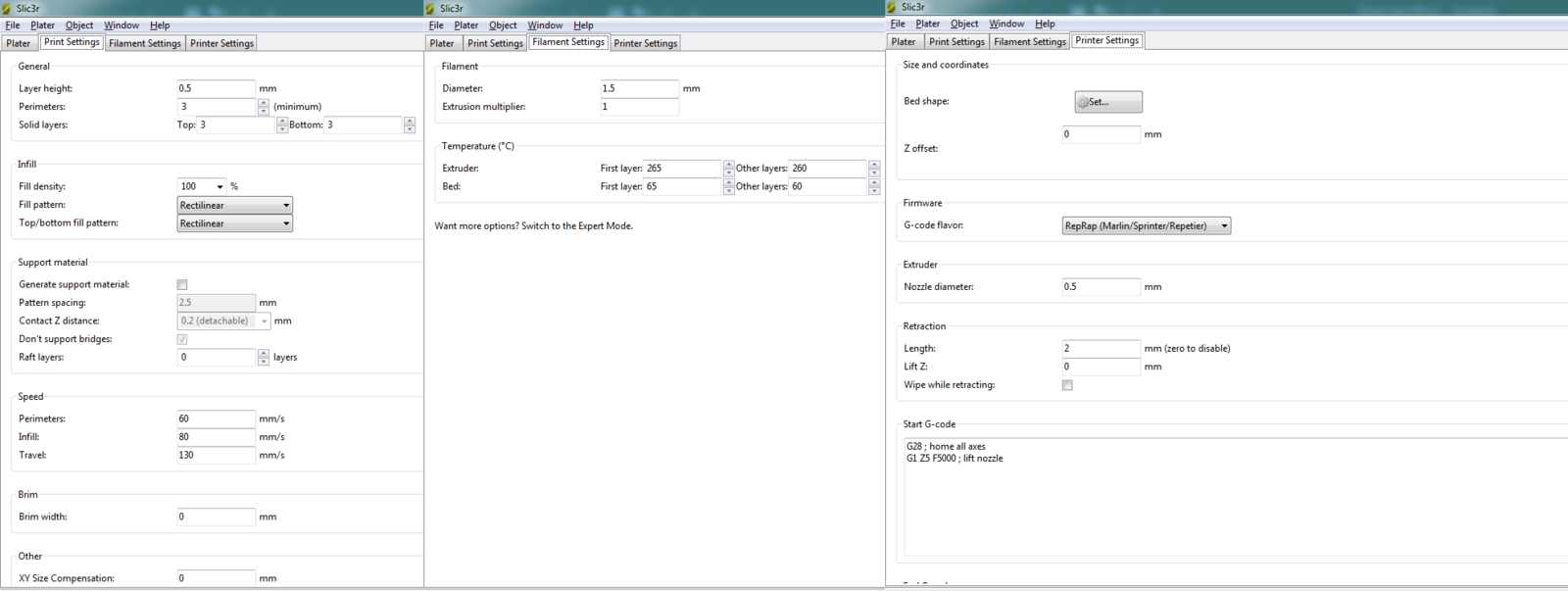
Task: Click the gear icon on the bed shape Set button
Action: [x=1083, y=102]
